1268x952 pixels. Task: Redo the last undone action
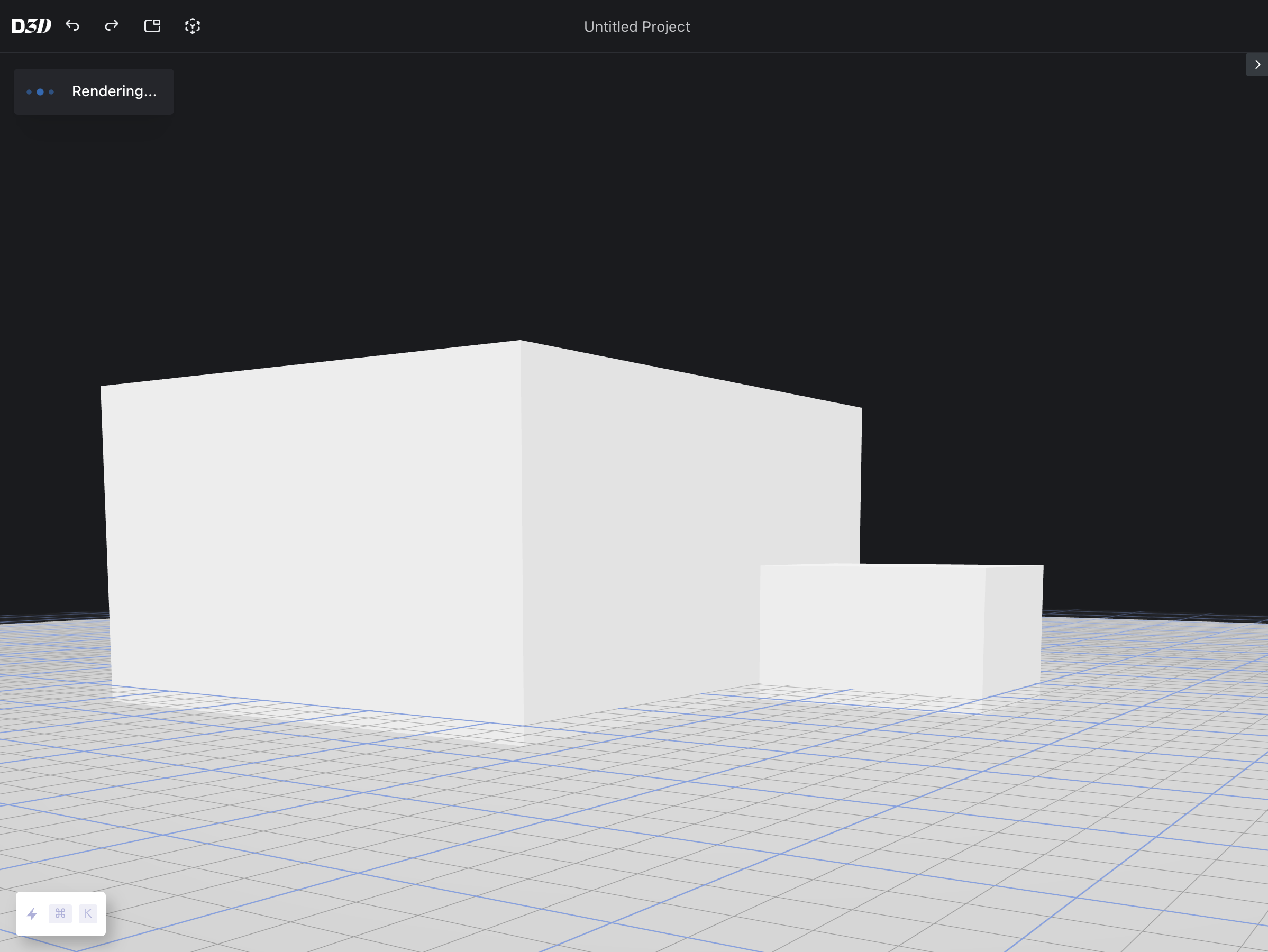[112, 26]
